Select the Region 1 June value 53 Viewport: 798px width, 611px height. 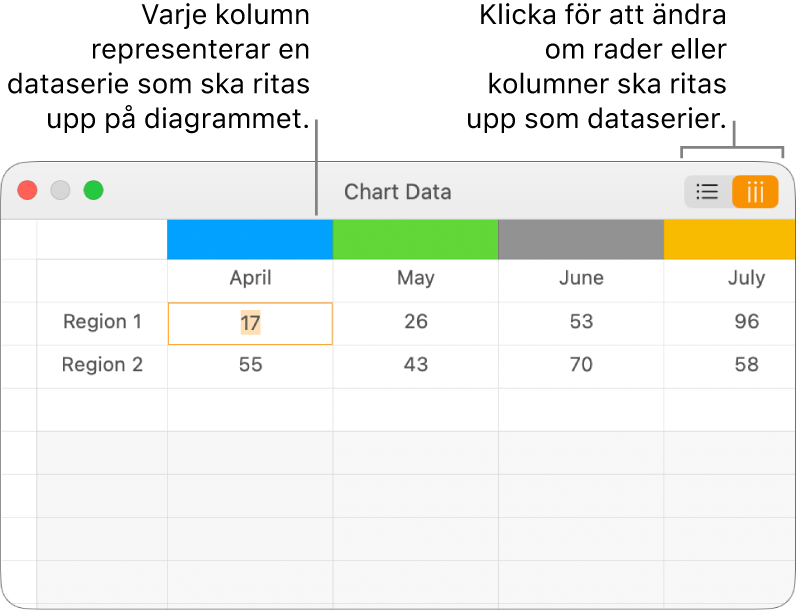point(581,322)
